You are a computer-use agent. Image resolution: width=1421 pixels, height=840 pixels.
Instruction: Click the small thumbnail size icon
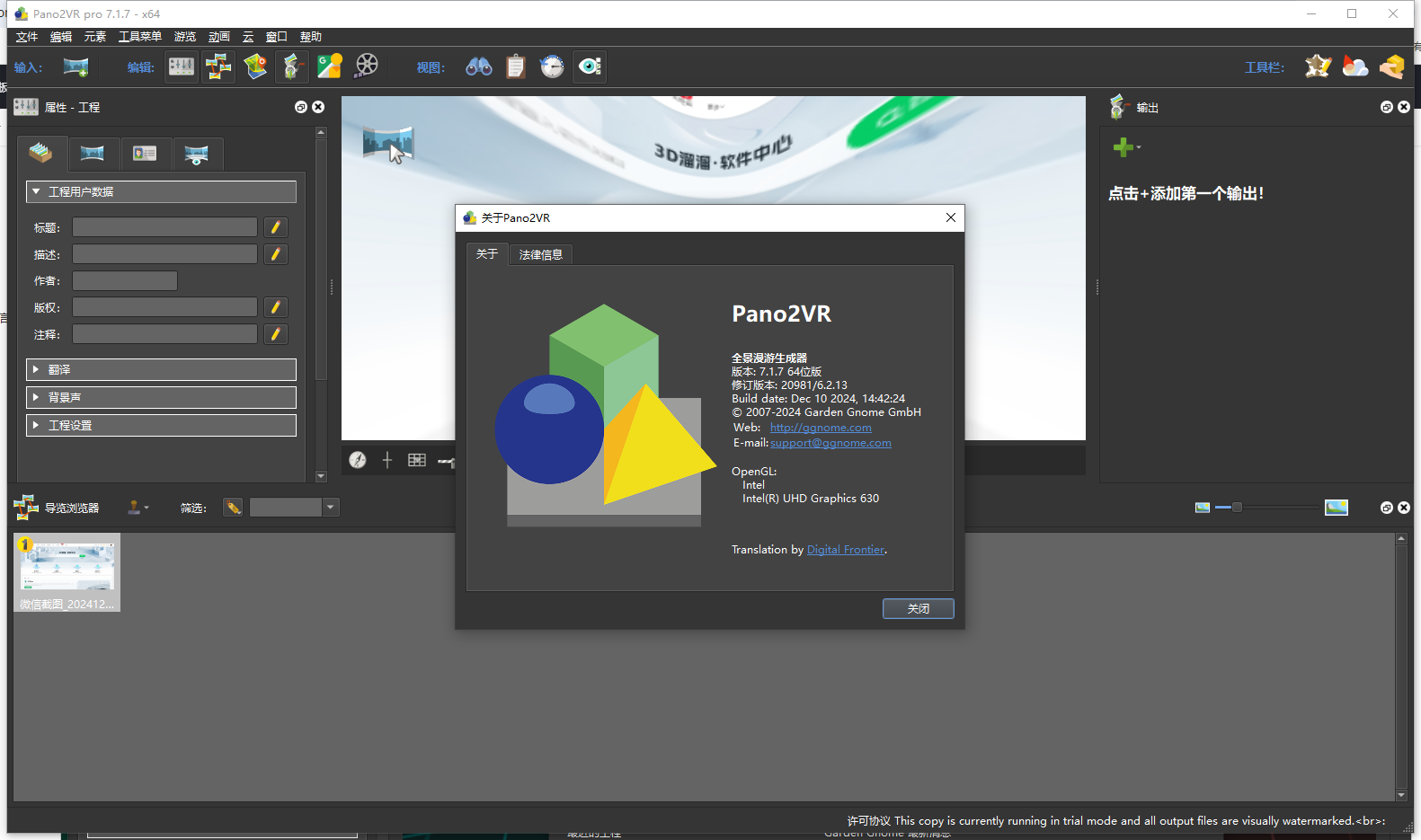click(1203, 508)
